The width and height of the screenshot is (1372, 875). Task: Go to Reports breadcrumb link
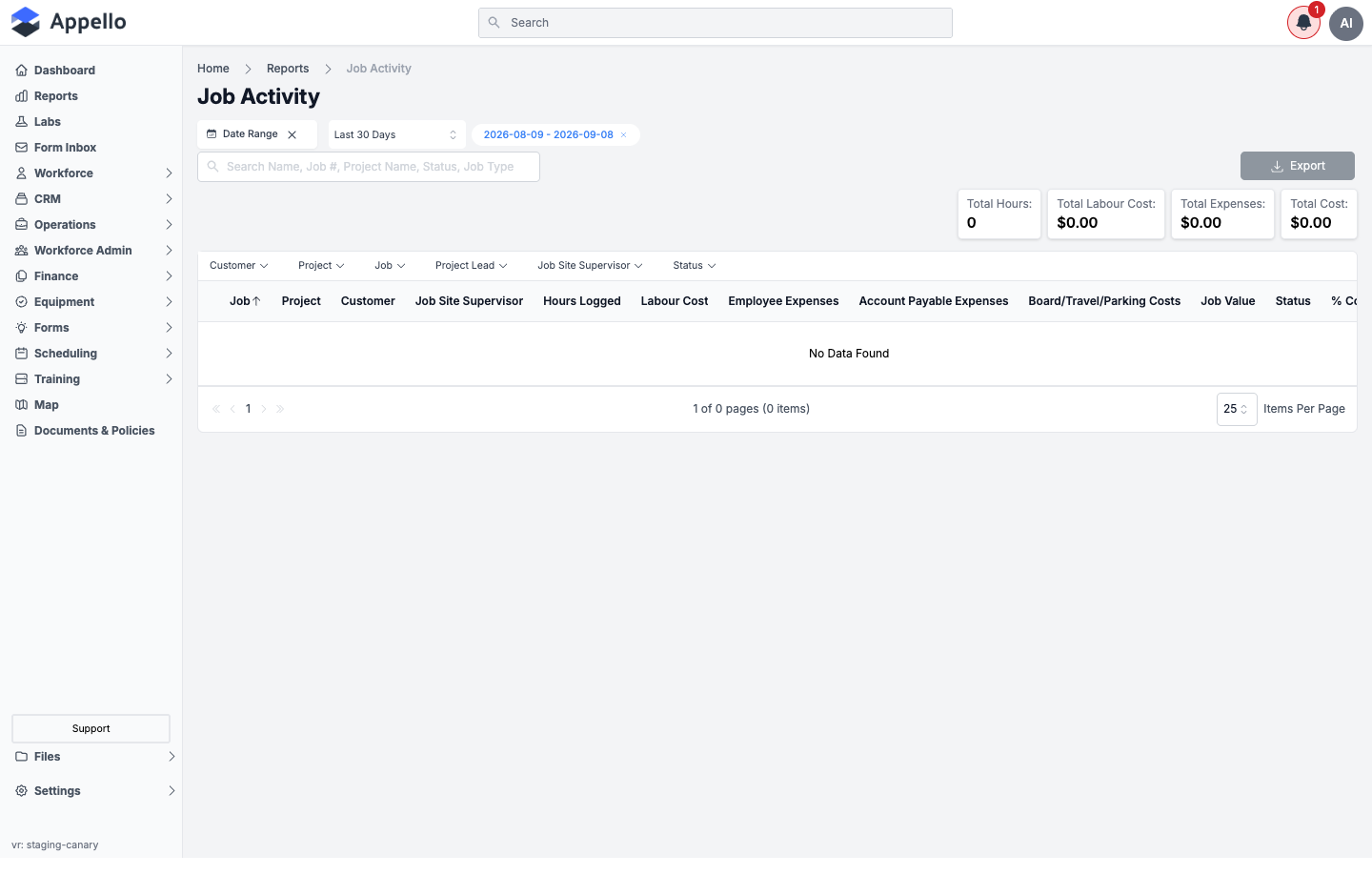[288, 69]
